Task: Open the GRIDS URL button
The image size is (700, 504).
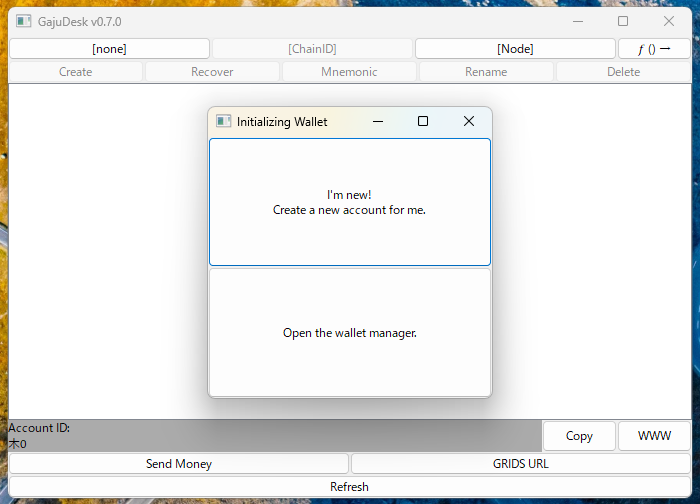Action: pos(521,464)
